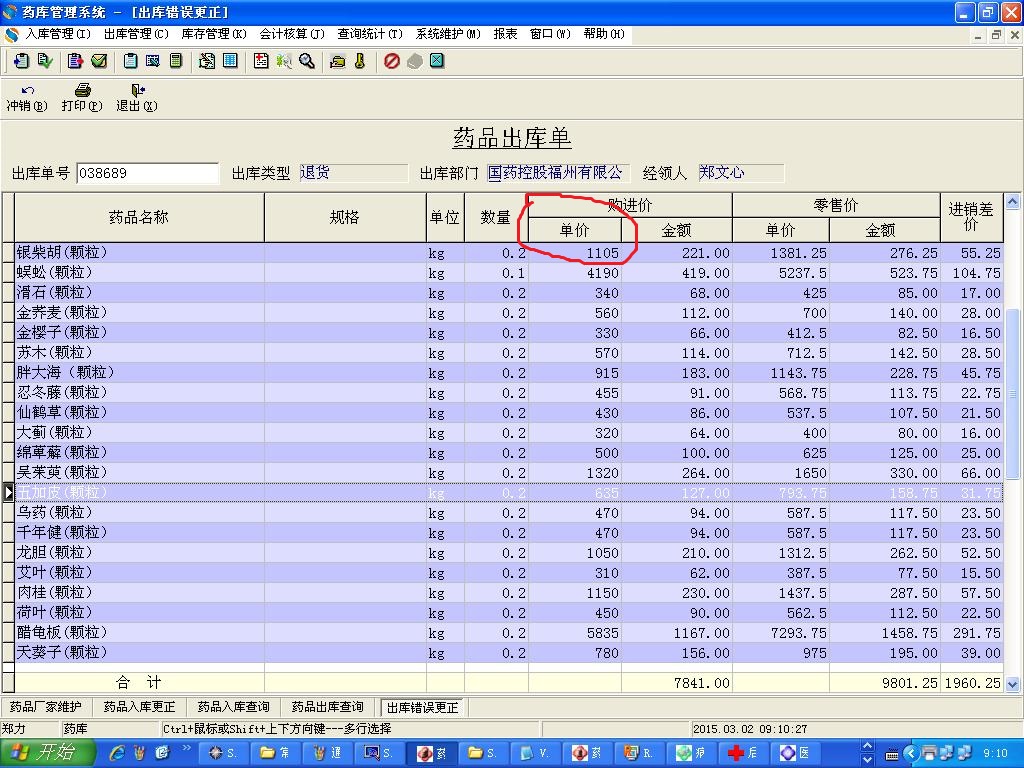
Task: Click the 药品名称 column header
Action: pyautogui.click(x=139, y=217)
